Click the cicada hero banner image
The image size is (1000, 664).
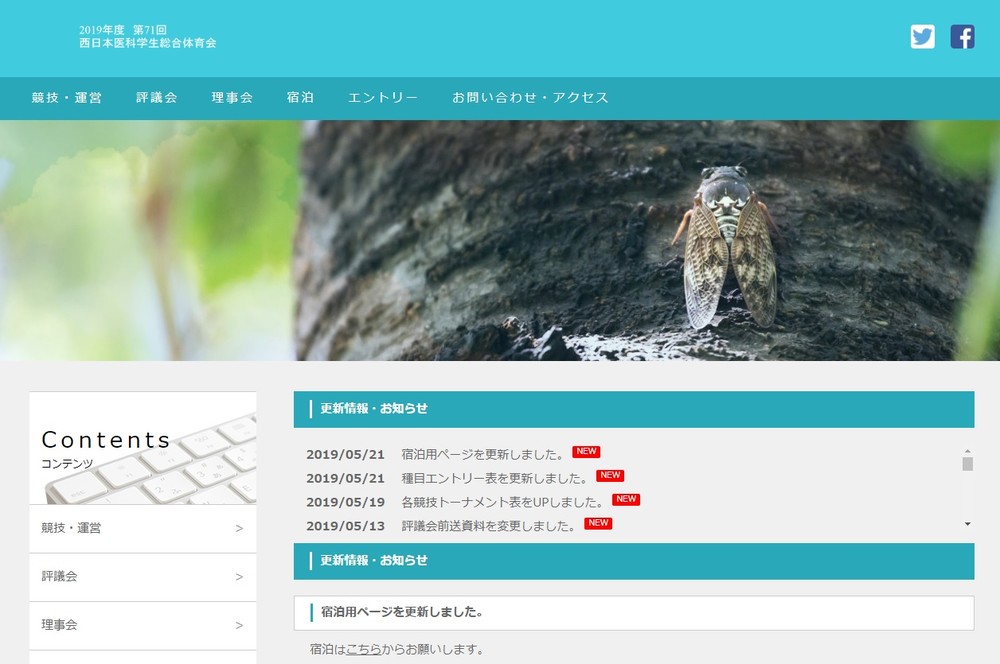(500, 240)
